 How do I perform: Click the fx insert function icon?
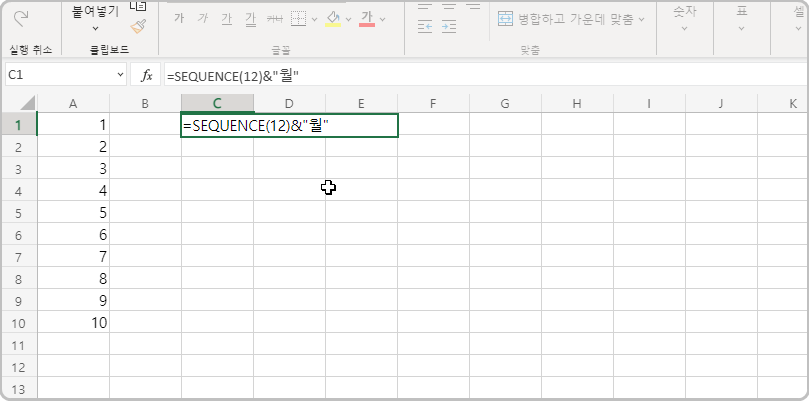tap(147, 75)
